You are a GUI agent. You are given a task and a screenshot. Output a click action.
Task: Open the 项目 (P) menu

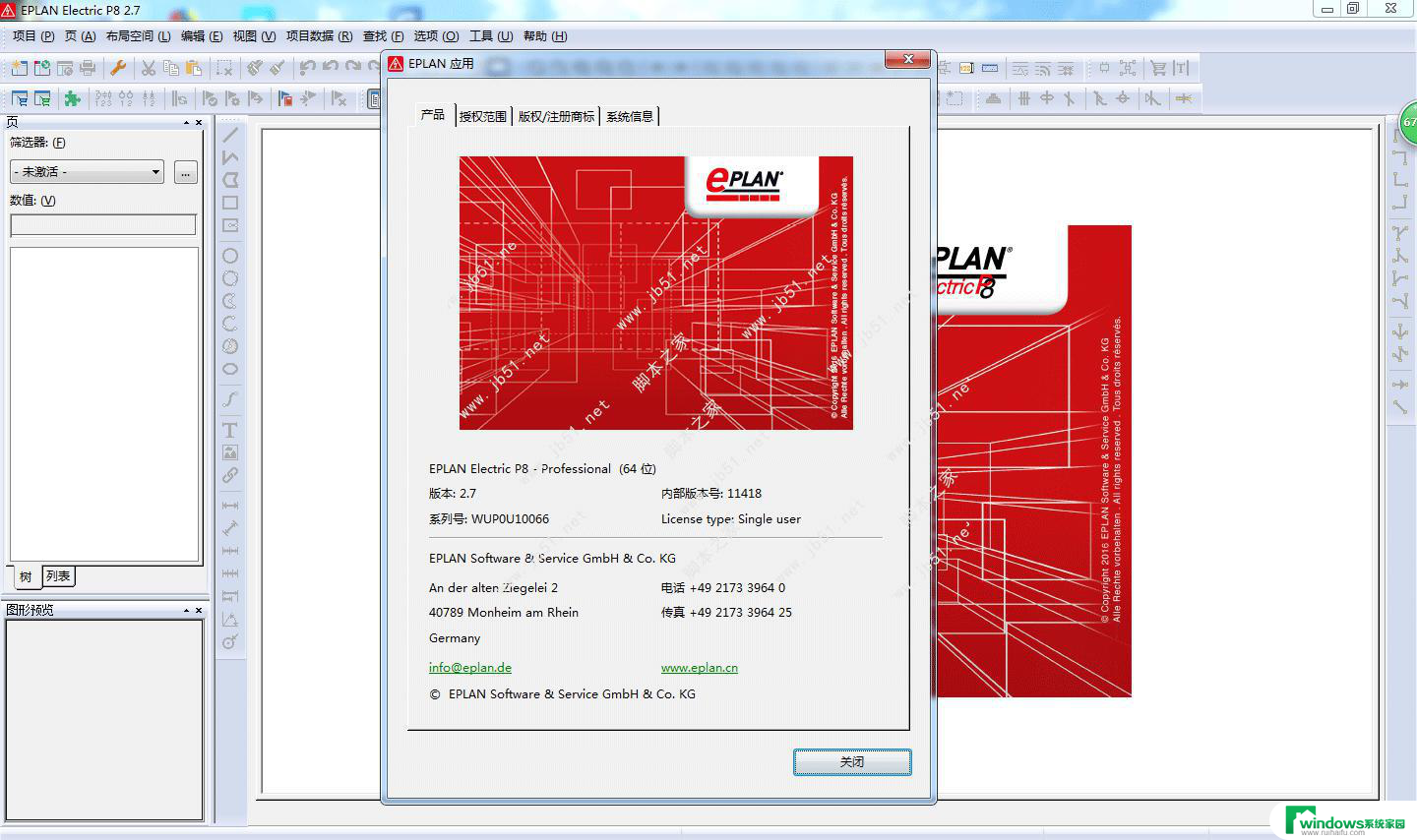coord(33,36)
